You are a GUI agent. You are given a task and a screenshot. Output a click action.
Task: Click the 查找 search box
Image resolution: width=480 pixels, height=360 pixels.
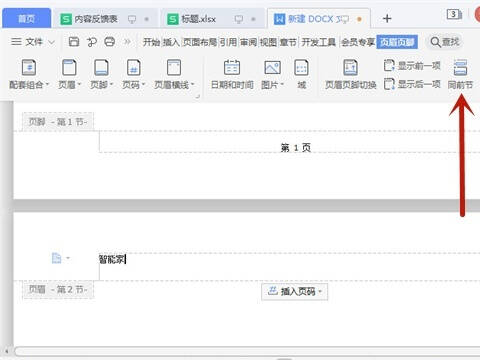pyautogui.click(x=445, y=42)
